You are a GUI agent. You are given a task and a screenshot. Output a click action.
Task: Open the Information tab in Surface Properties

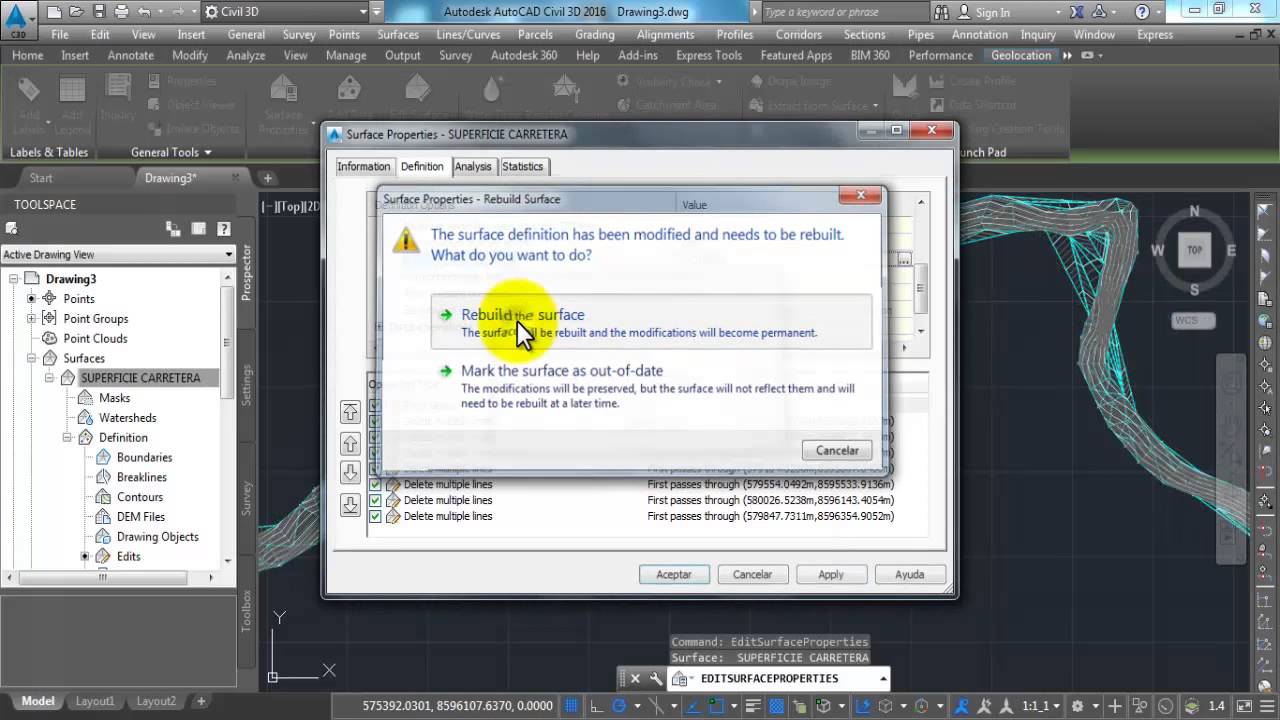pyautogui.click(x=363, y=167)
